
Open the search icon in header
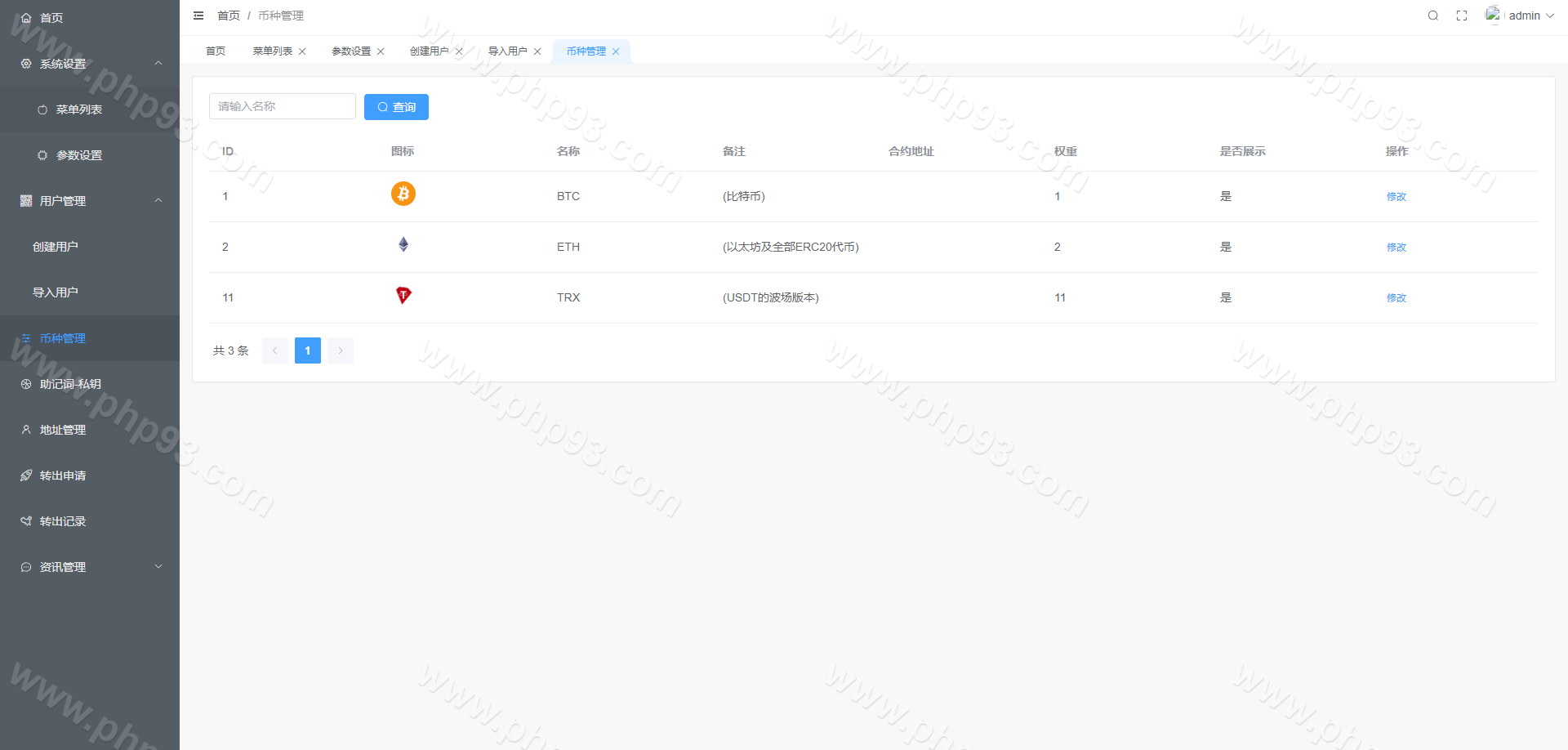(1432, 16)
